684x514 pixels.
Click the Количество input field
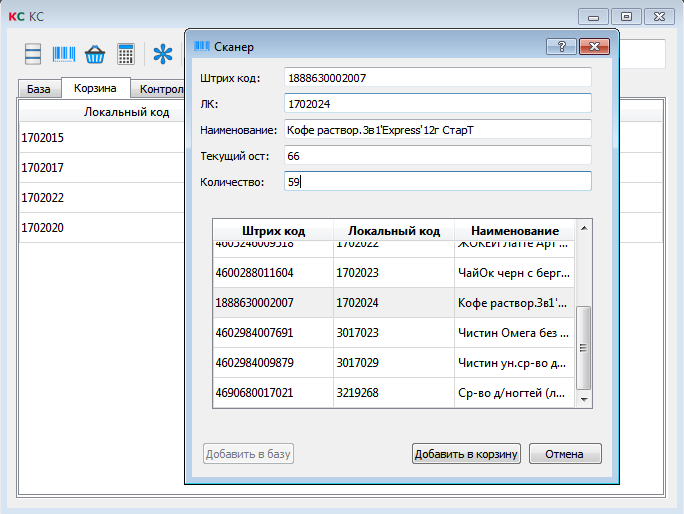[x=438, y=182]
